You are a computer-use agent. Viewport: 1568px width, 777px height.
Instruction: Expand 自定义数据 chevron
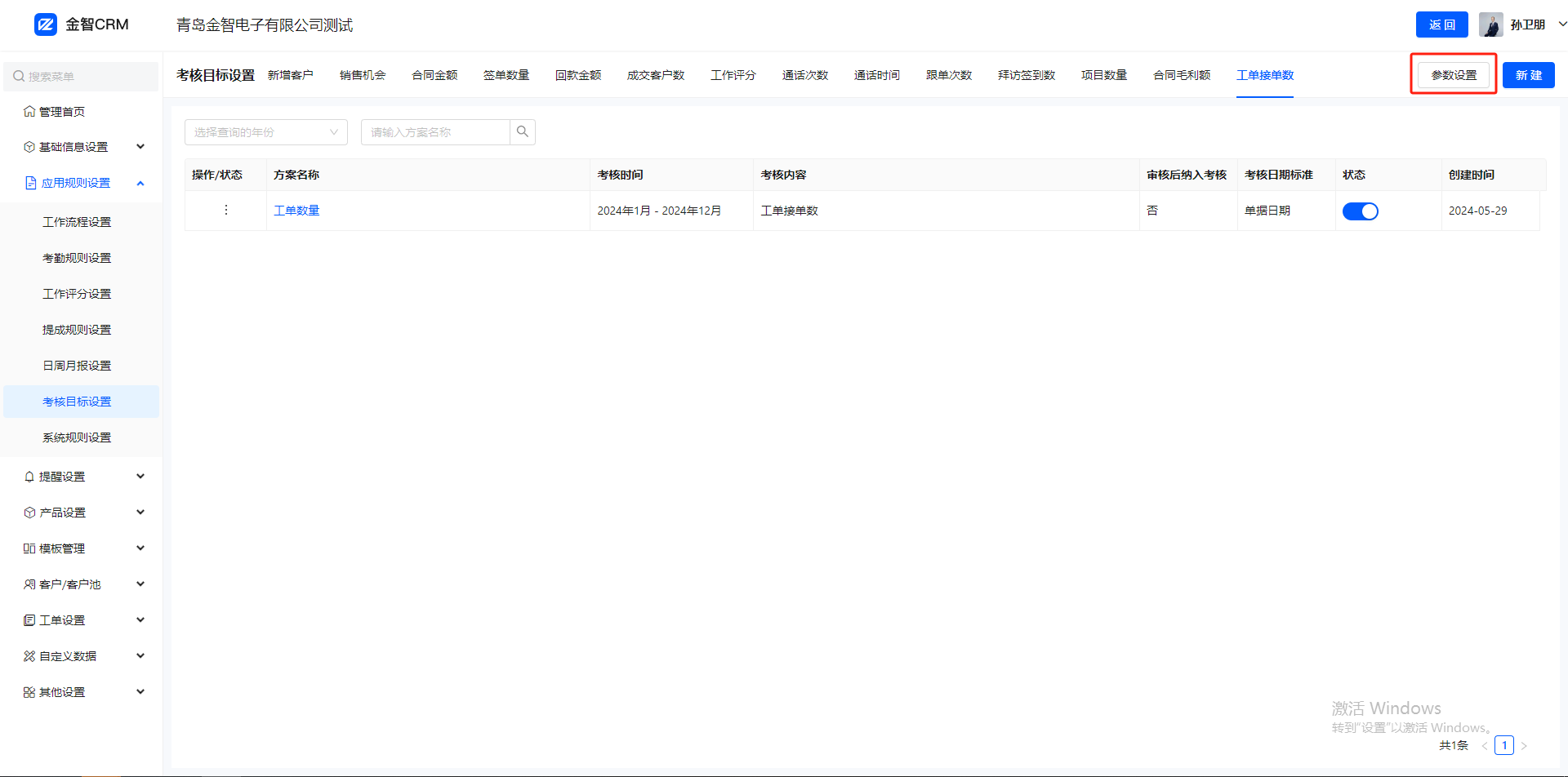(x=140, y=656)
